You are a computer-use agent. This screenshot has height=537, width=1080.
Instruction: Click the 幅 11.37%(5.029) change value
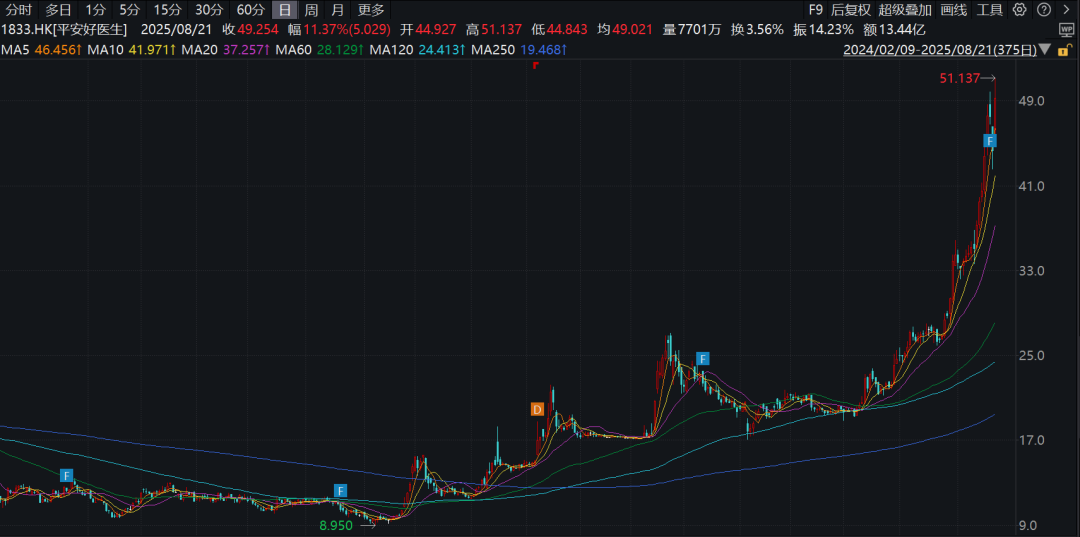point(340,30)
